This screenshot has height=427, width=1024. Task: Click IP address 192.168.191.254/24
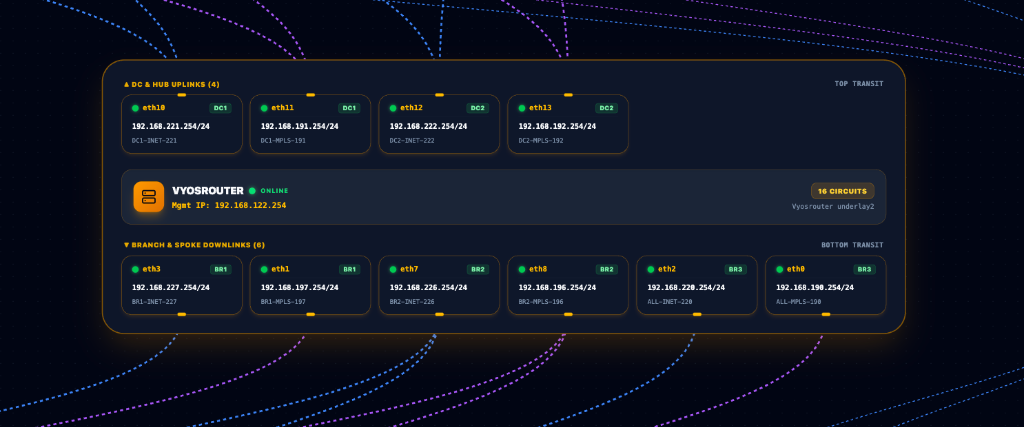click(299, 127)
